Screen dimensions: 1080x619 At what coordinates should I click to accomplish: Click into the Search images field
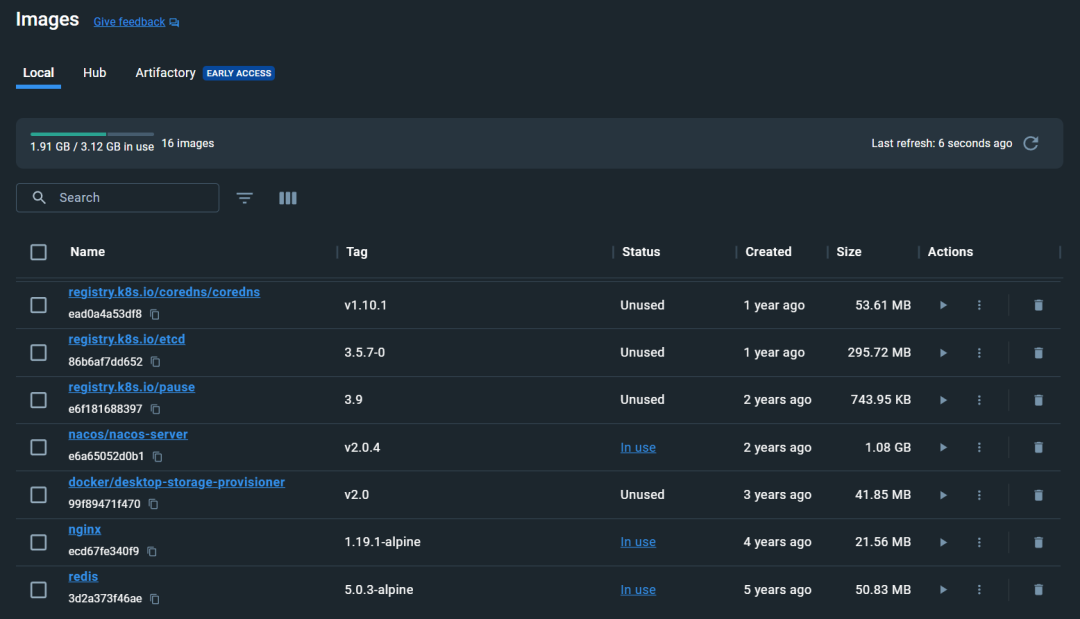point(130,198)
